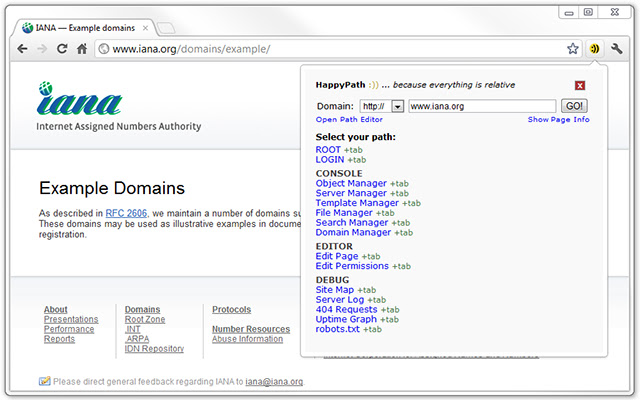
Task: Open Server Log path
Action: pyautogui.click(x=340, y=299)
